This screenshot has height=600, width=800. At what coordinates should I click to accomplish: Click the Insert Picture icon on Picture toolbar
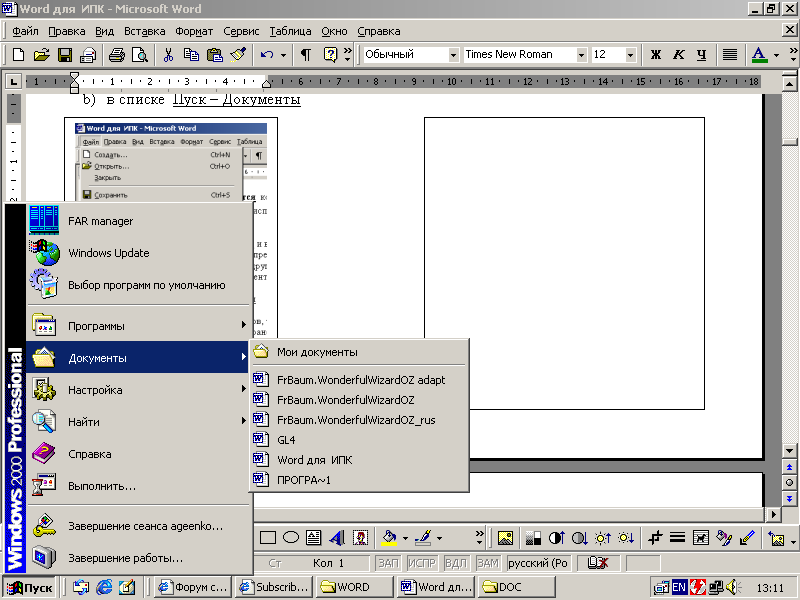(x=505, y=538)
